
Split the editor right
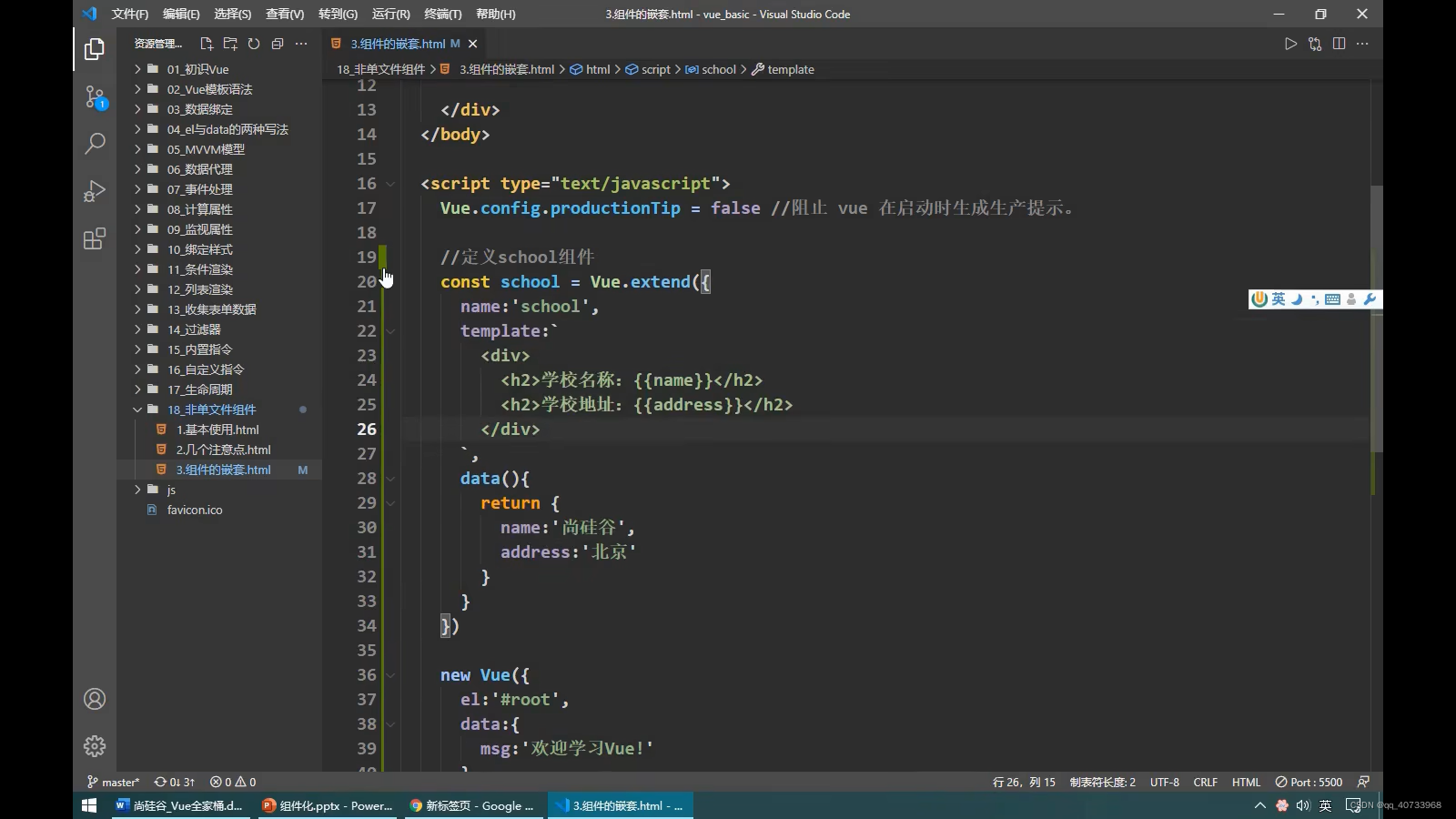pos(1339,44)
